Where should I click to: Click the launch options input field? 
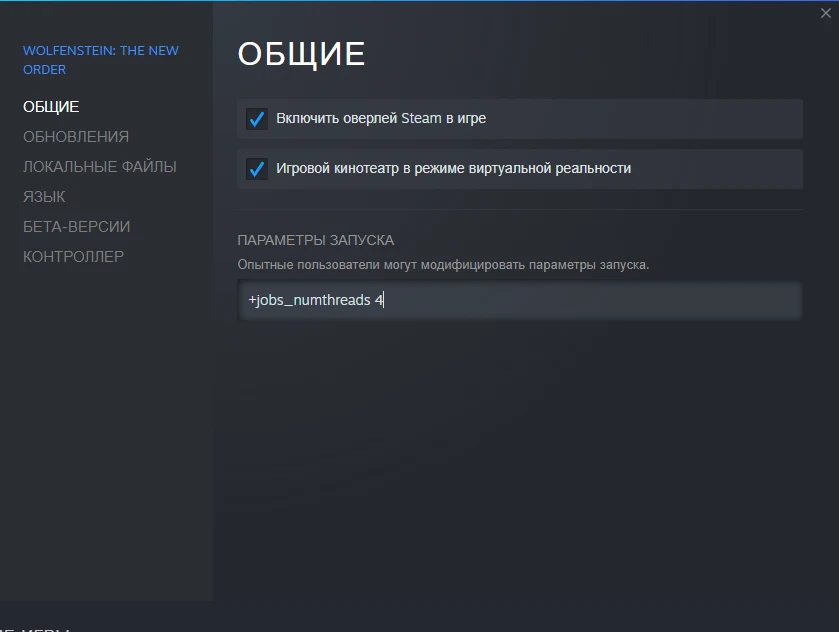coord(520,300)
